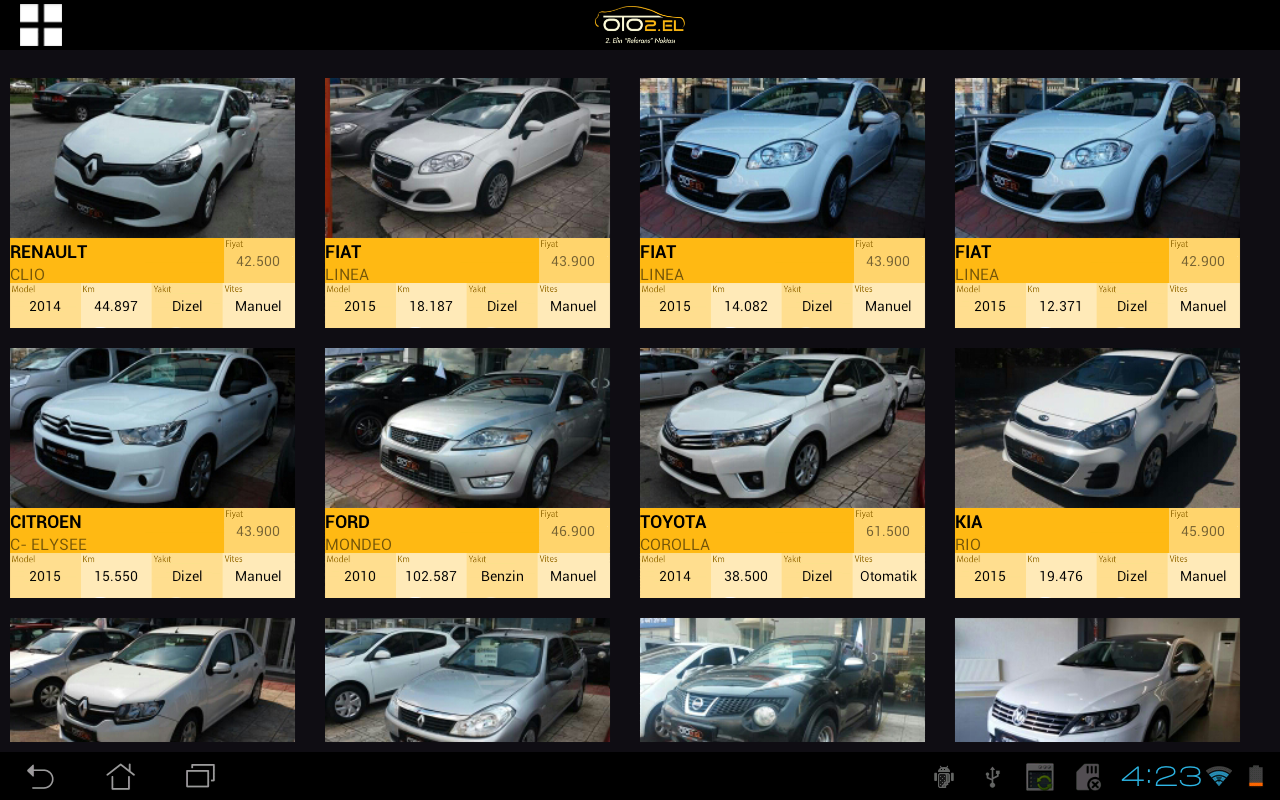The height and width of the screenshot is (800, 1280).
Task: Tap the Mondeo model year 2010
Action: (x=360, y=576)
